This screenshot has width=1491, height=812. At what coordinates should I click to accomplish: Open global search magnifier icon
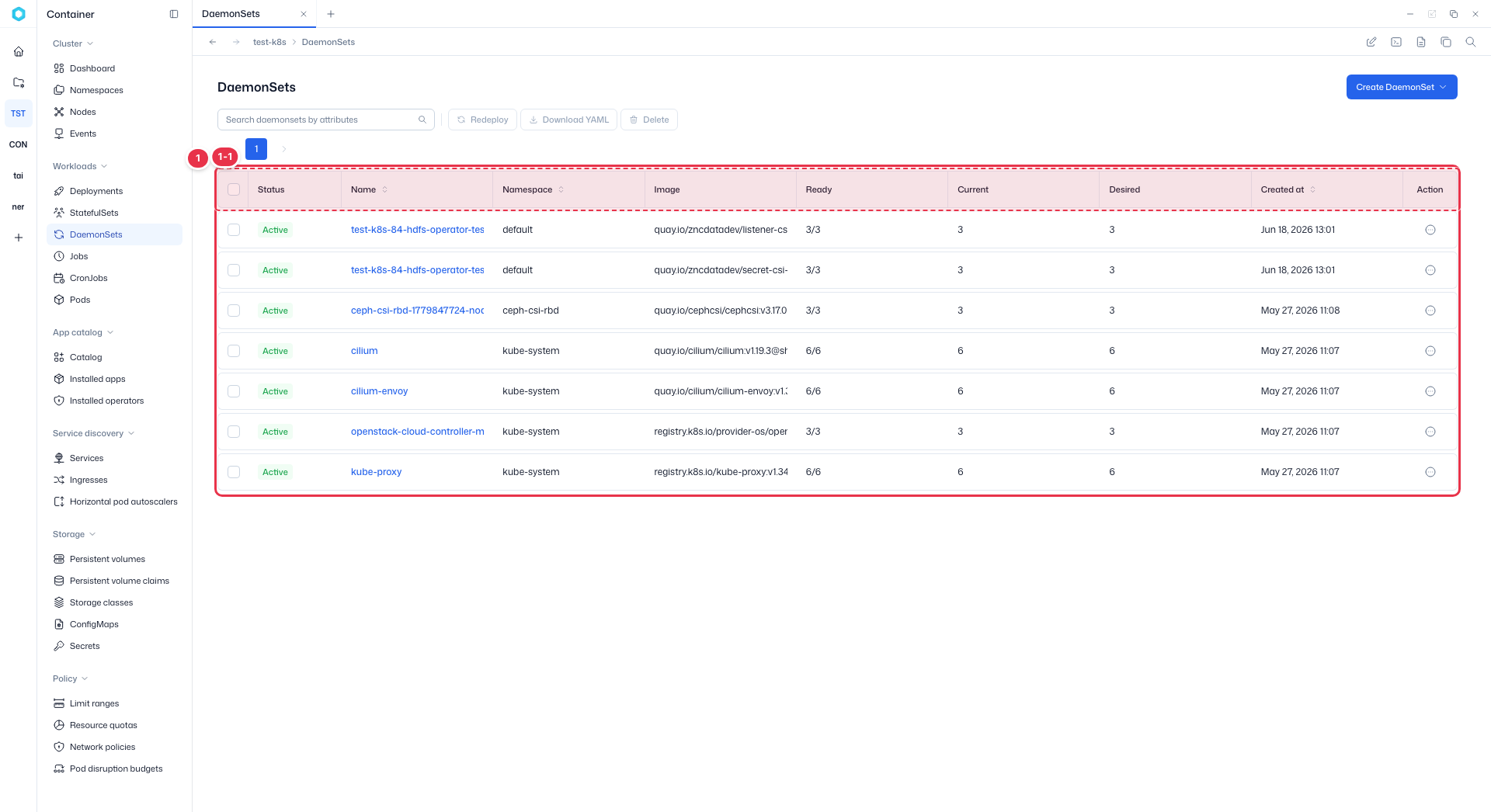1471,42
